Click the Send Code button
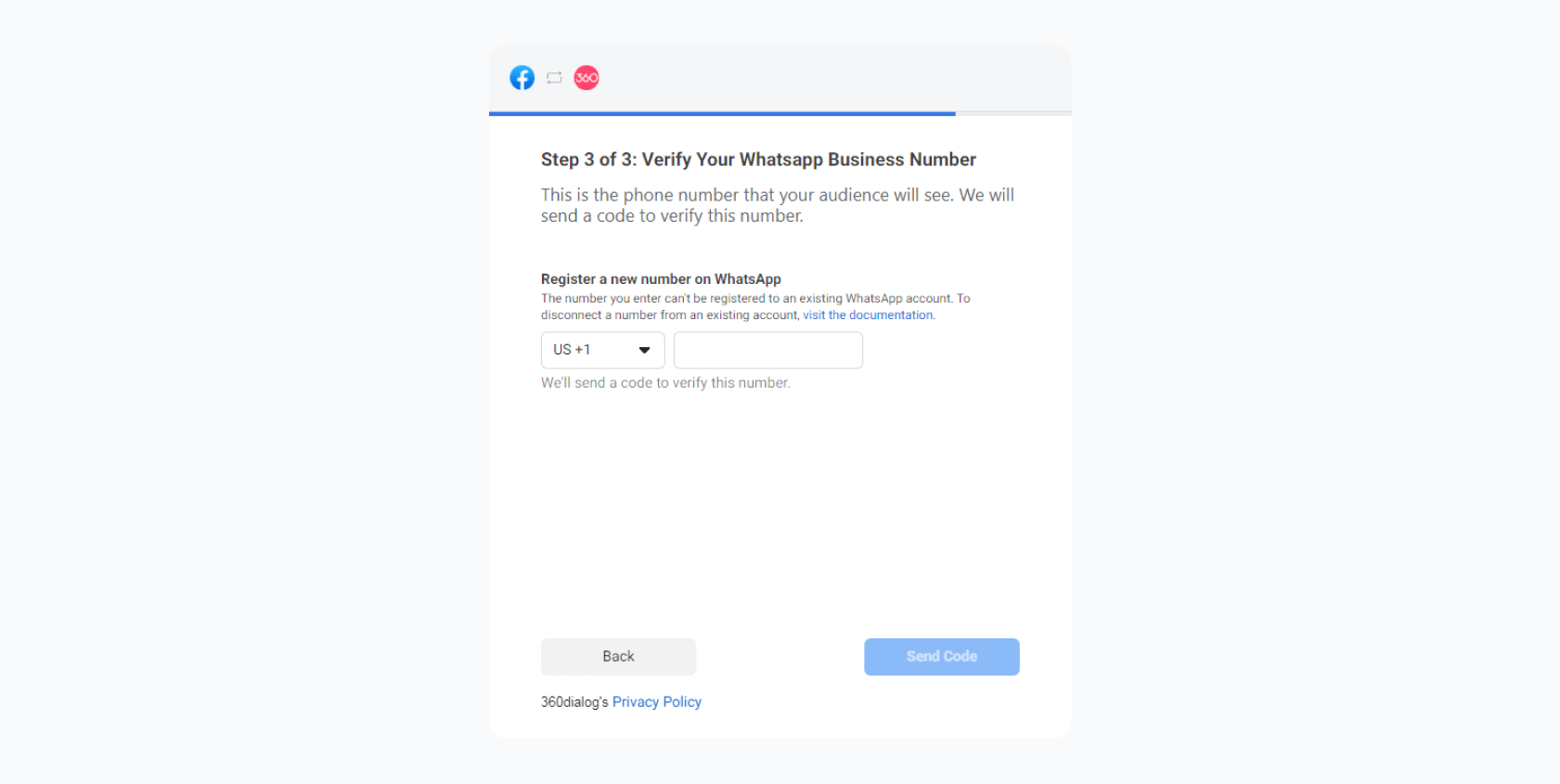Screen dimensions: 1560x784 (x=942, y=657)
